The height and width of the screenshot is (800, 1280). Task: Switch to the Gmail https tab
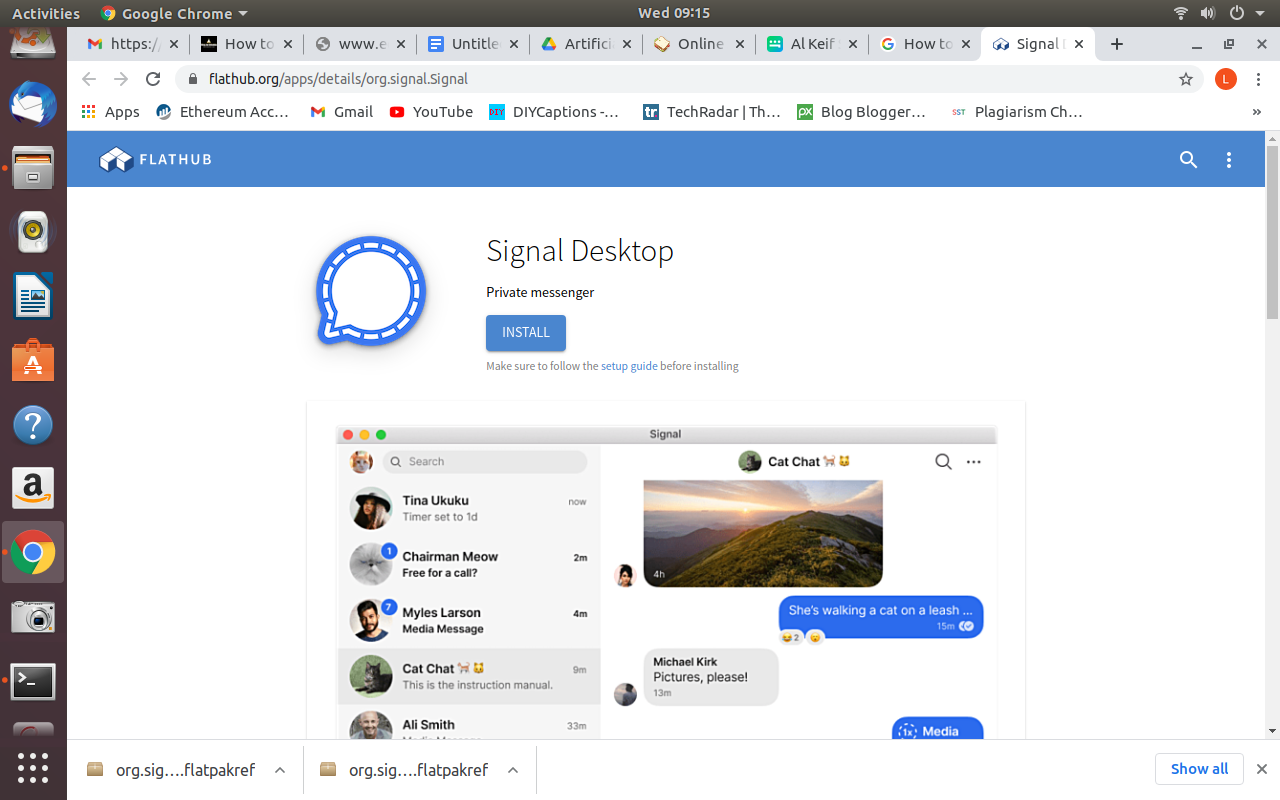(133, 44)
